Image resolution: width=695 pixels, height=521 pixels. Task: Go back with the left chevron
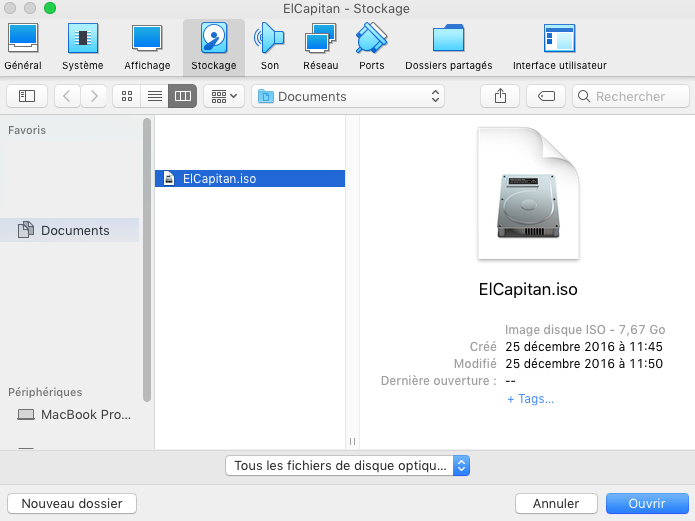tap(67, 96)
